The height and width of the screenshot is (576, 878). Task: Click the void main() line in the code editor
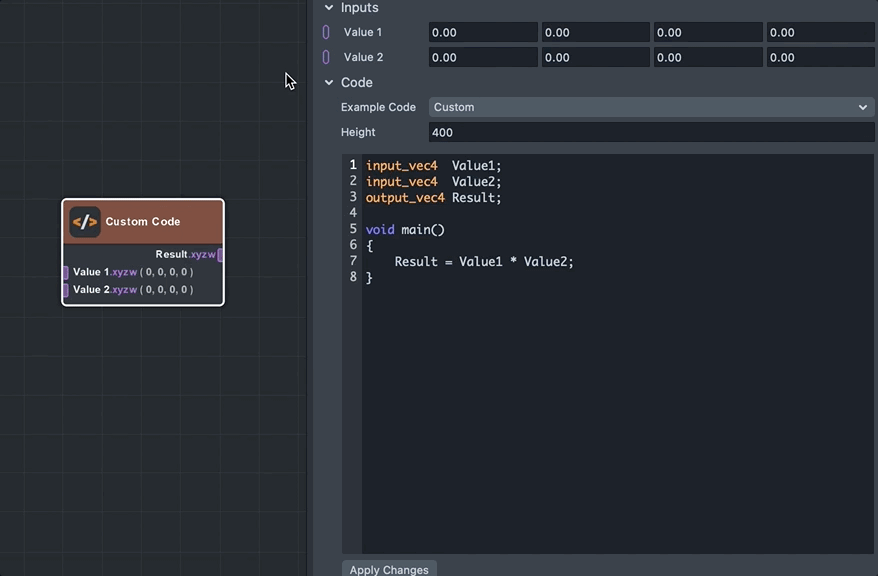click(x=404, y=229)
